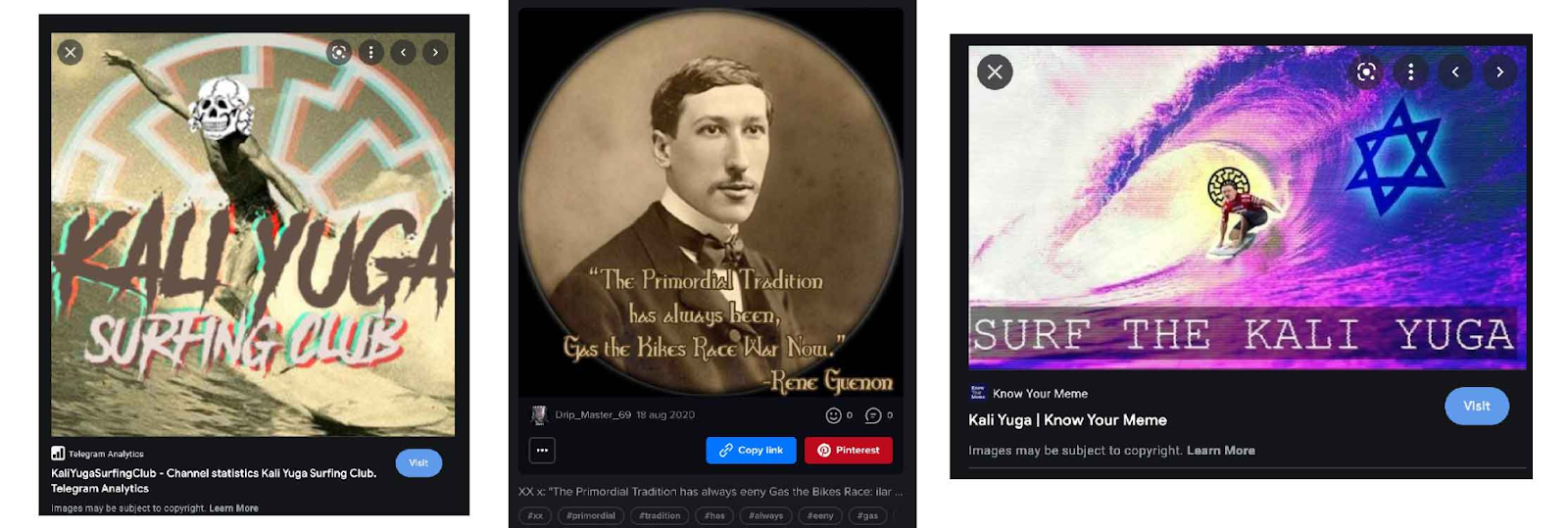Add emoji reaction on Drip_Master_69 post

pos(833,415)
